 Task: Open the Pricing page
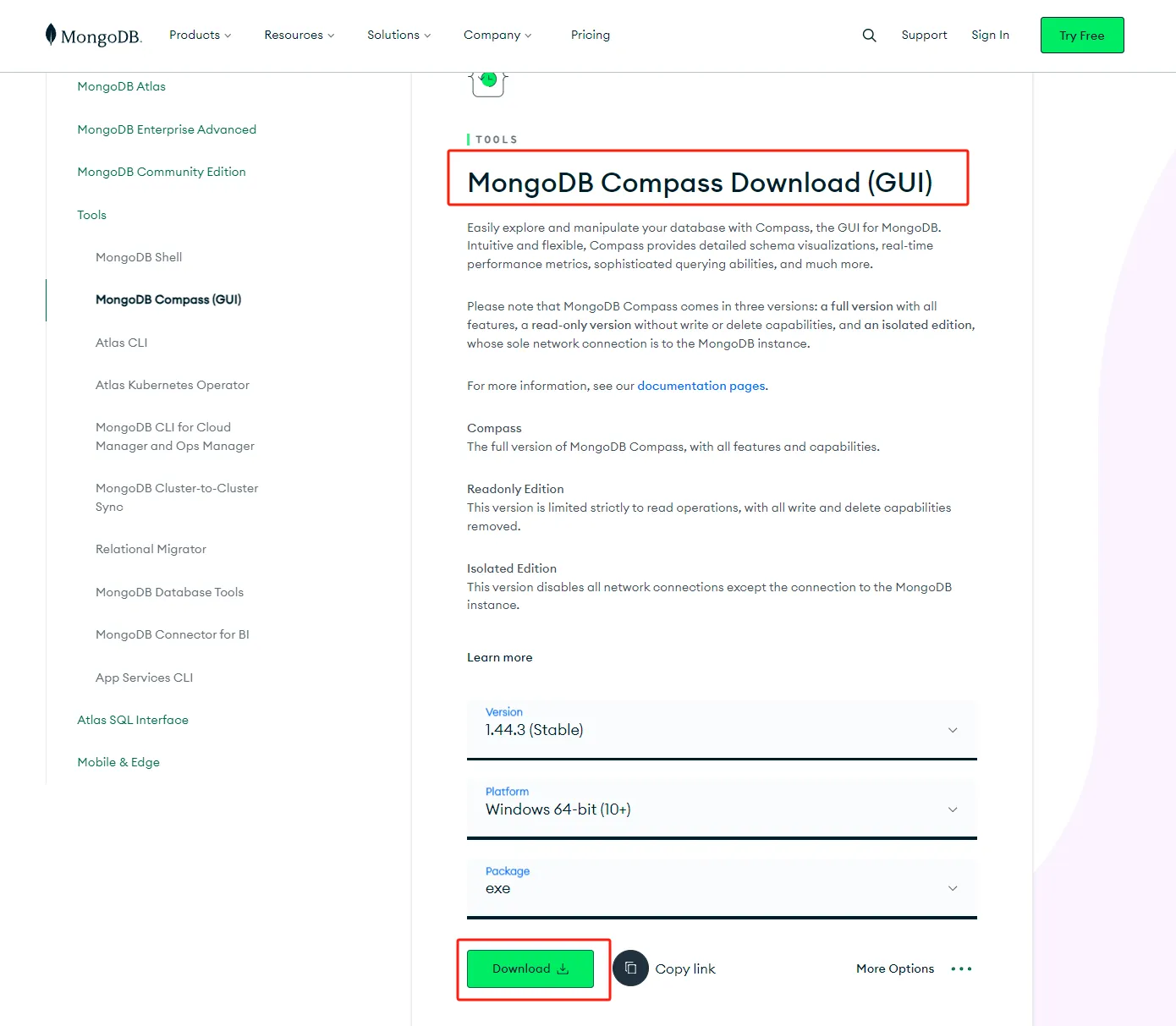coord(591,35)
